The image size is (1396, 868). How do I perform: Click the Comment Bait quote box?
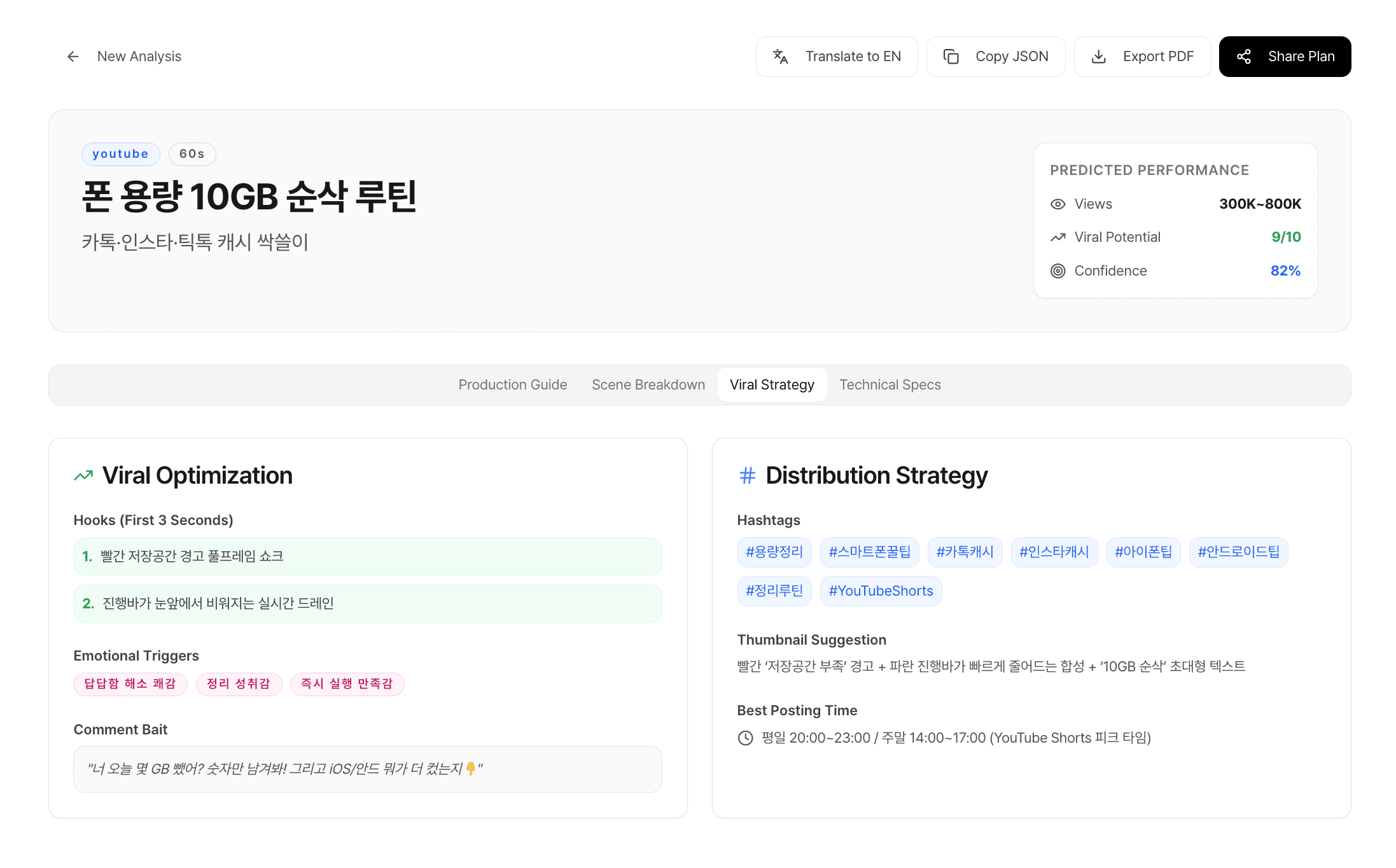point(367,769)
